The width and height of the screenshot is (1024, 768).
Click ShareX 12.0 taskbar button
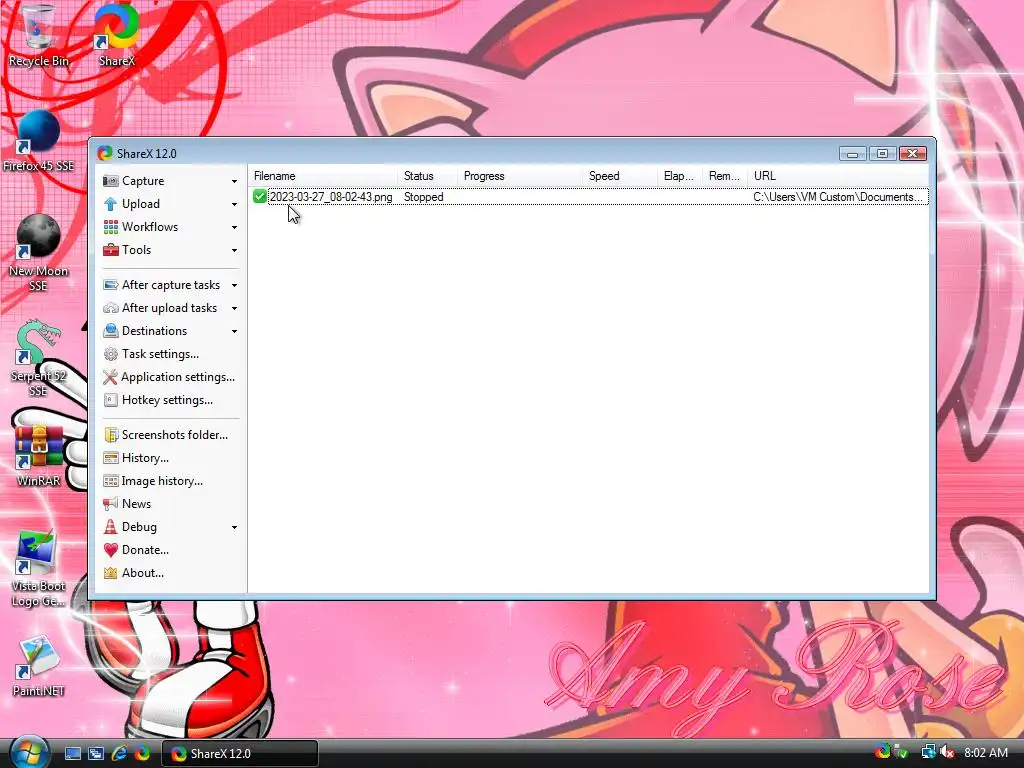click(240, 754)
